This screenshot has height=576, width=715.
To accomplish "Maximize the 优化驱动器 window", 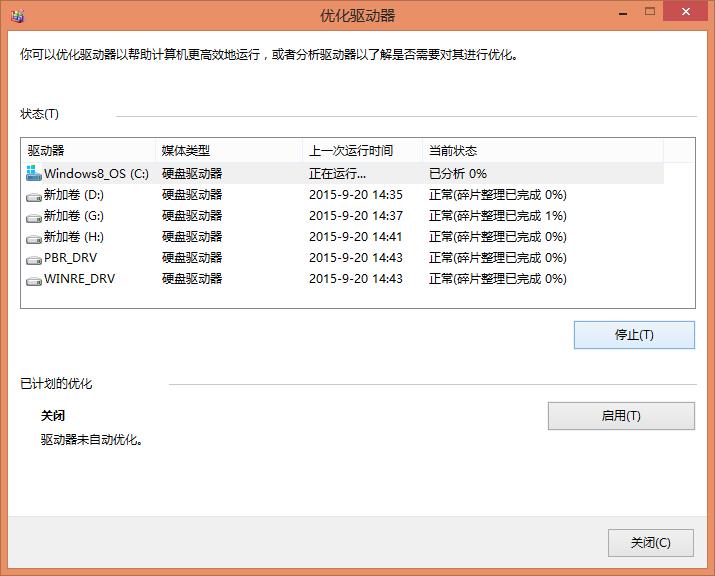I will click(650, 12).
